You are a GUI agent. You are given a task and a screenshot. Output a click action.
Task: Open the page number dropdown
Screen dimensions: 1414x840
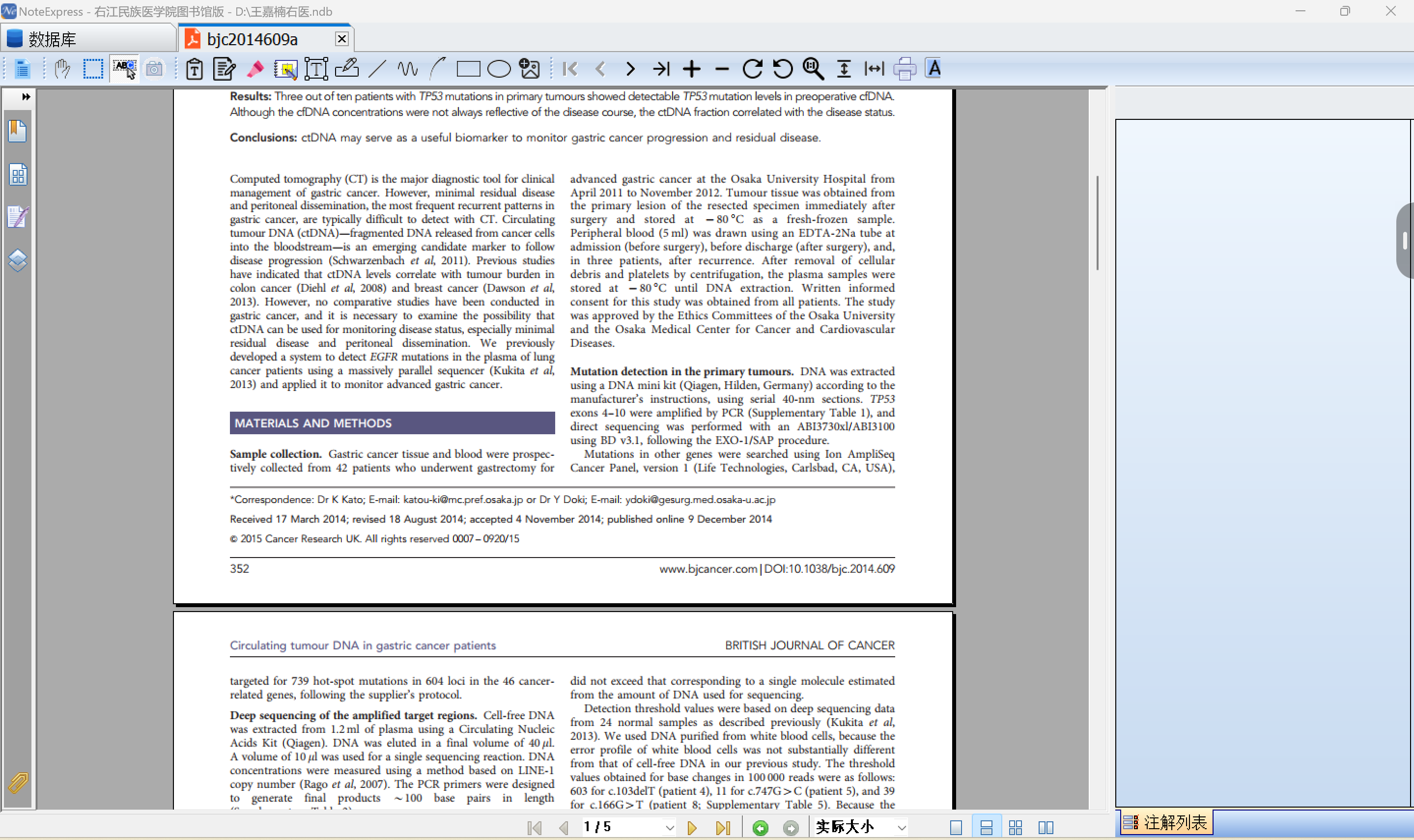[670, 828]
